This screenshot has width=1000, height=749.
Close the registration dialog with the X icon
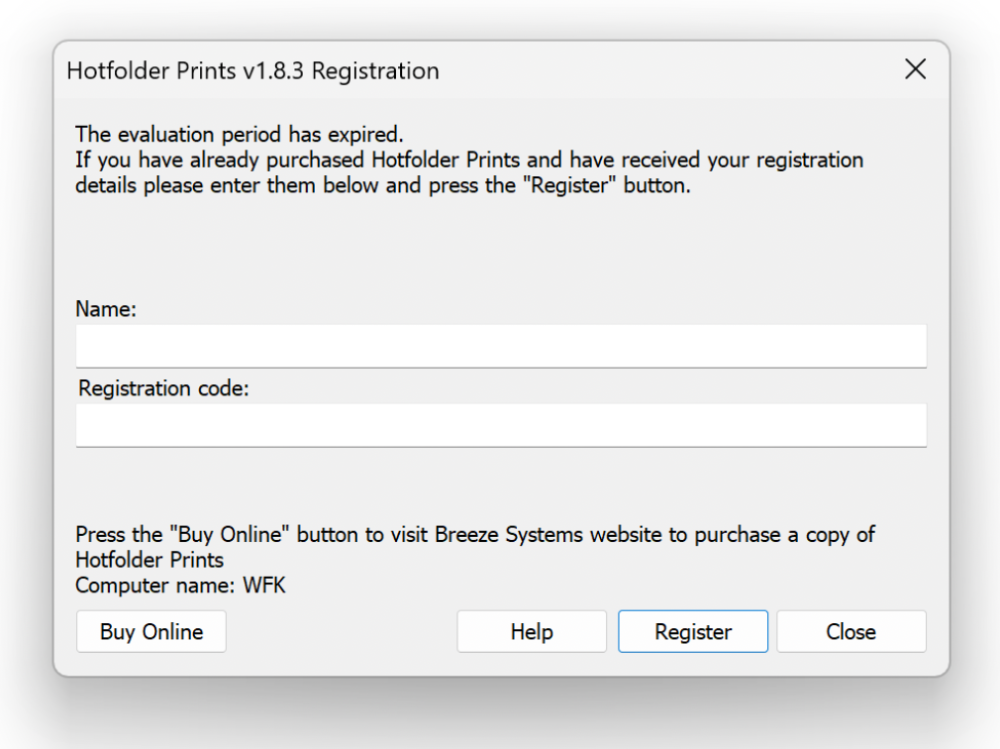click(x=915, y=70)
